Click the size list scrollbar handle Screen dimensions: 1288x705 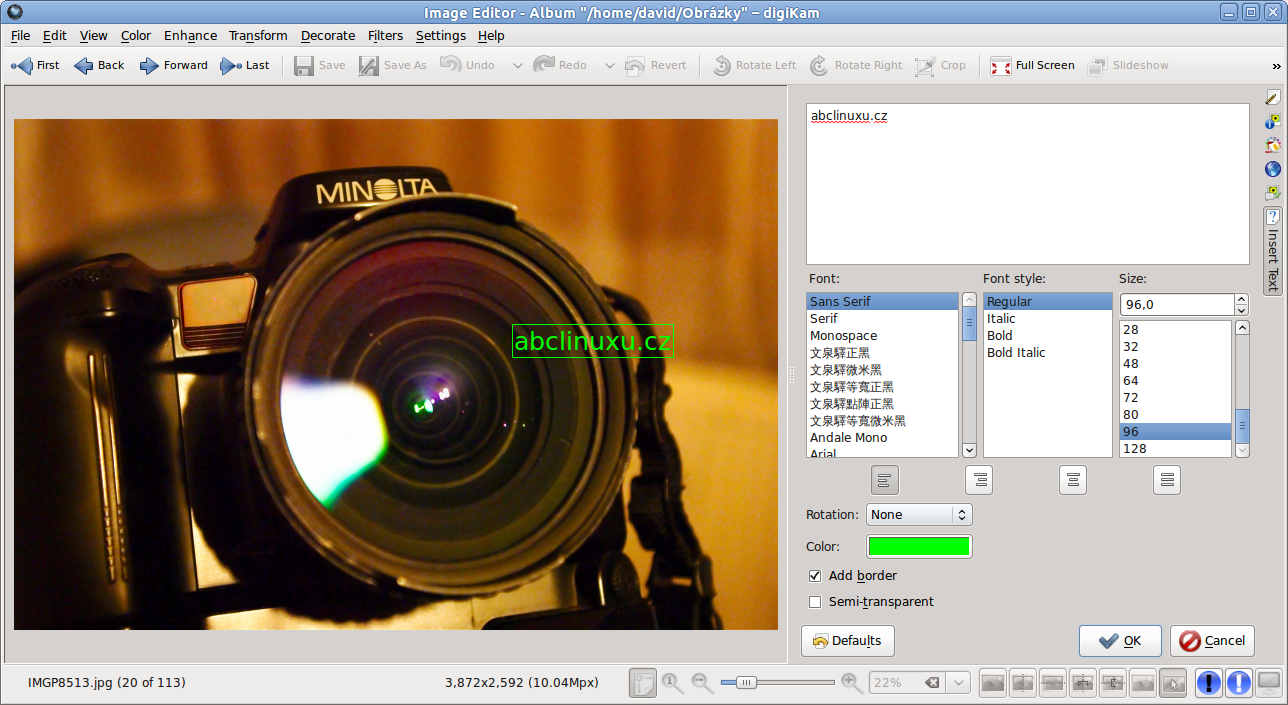1242,426
